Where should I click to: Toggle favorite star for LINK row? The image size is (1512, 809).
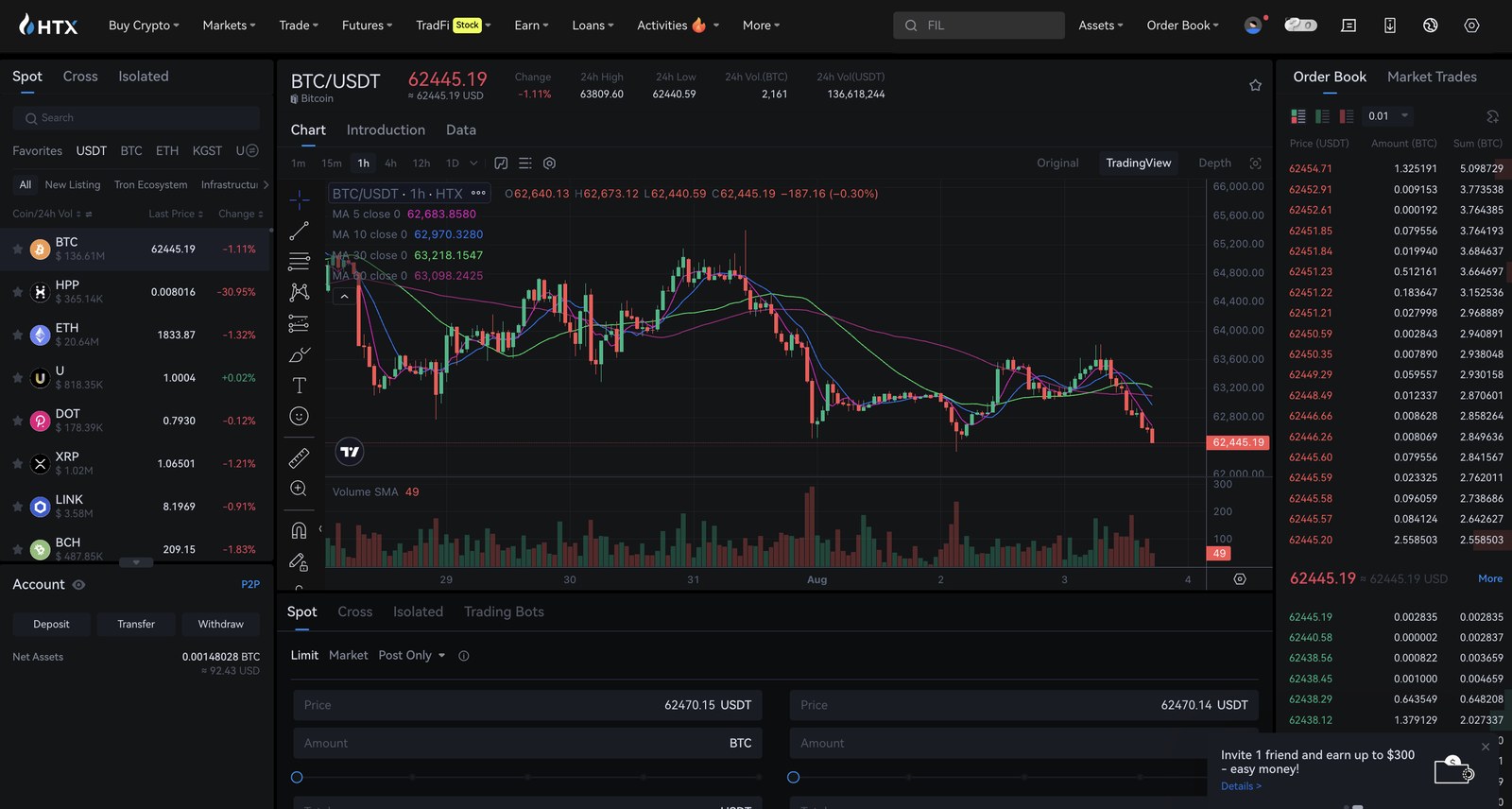click(17, 507)
